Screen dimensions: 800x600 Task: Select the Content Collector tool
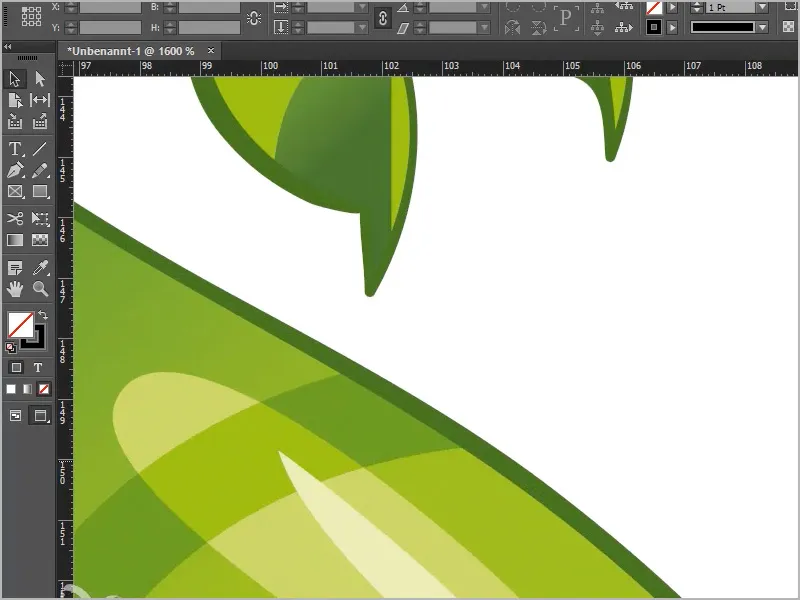click(15, 121)
